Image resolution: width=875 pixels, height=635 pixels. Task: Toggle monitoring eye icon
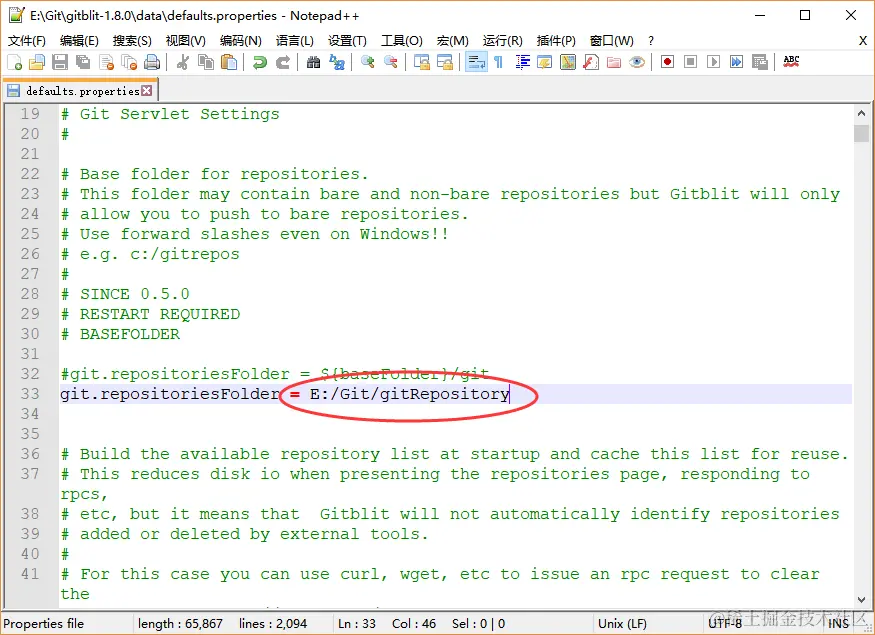click(637, 62)
